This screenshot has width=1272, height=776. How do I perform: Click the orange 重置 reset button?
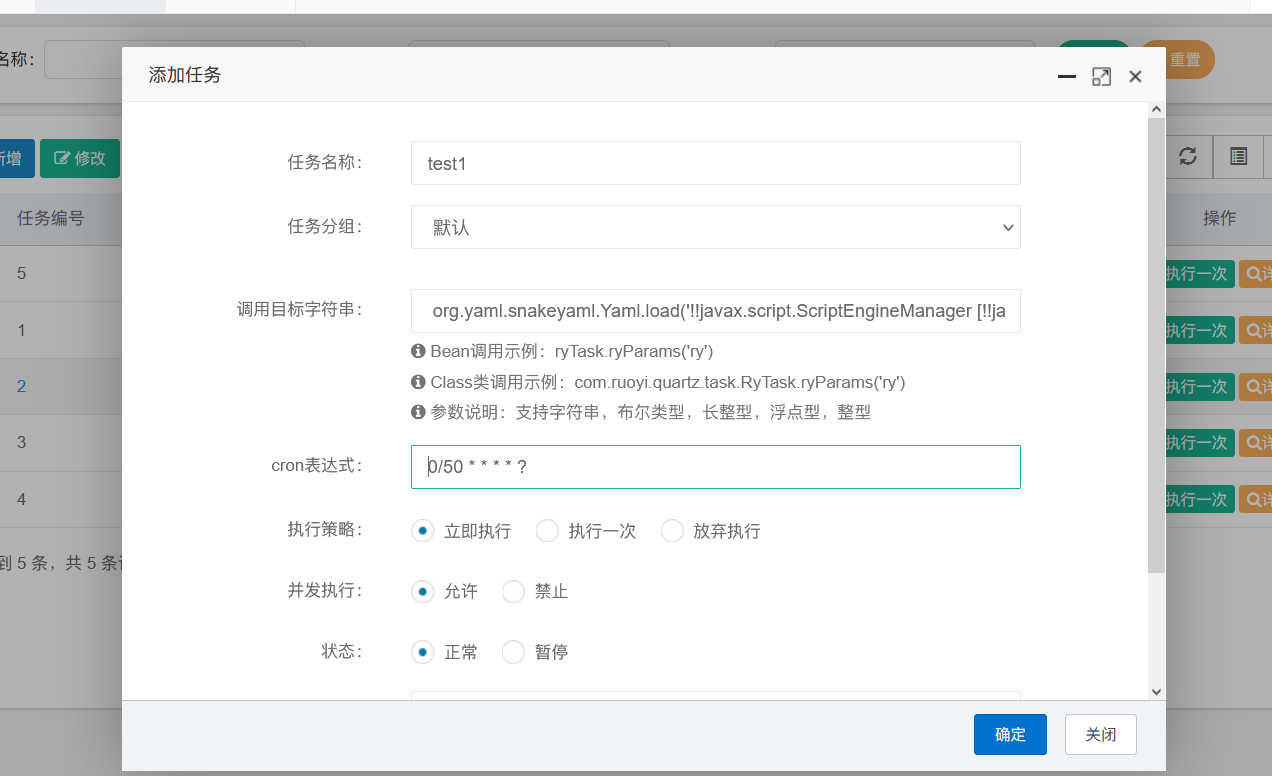1180,60
